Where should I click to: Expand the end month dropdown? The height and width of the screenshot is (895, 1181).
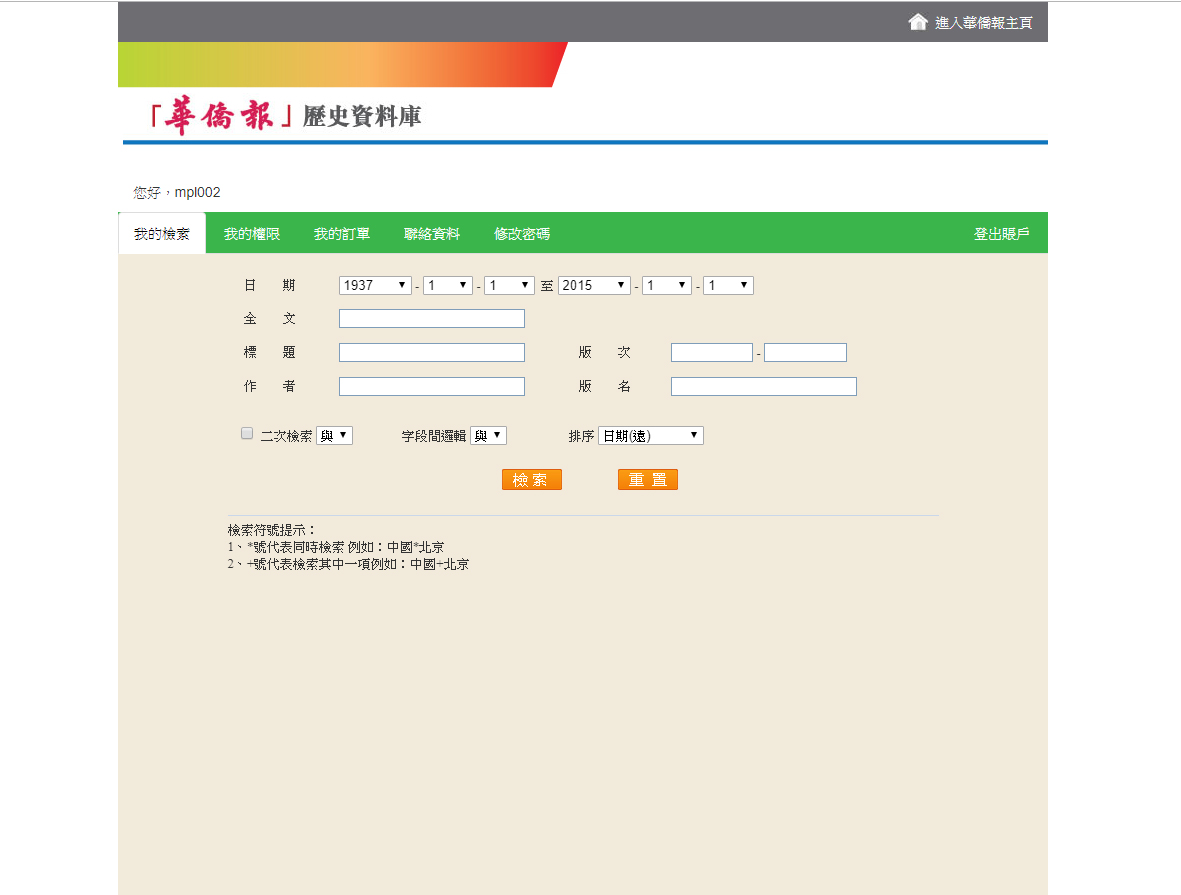667,286
